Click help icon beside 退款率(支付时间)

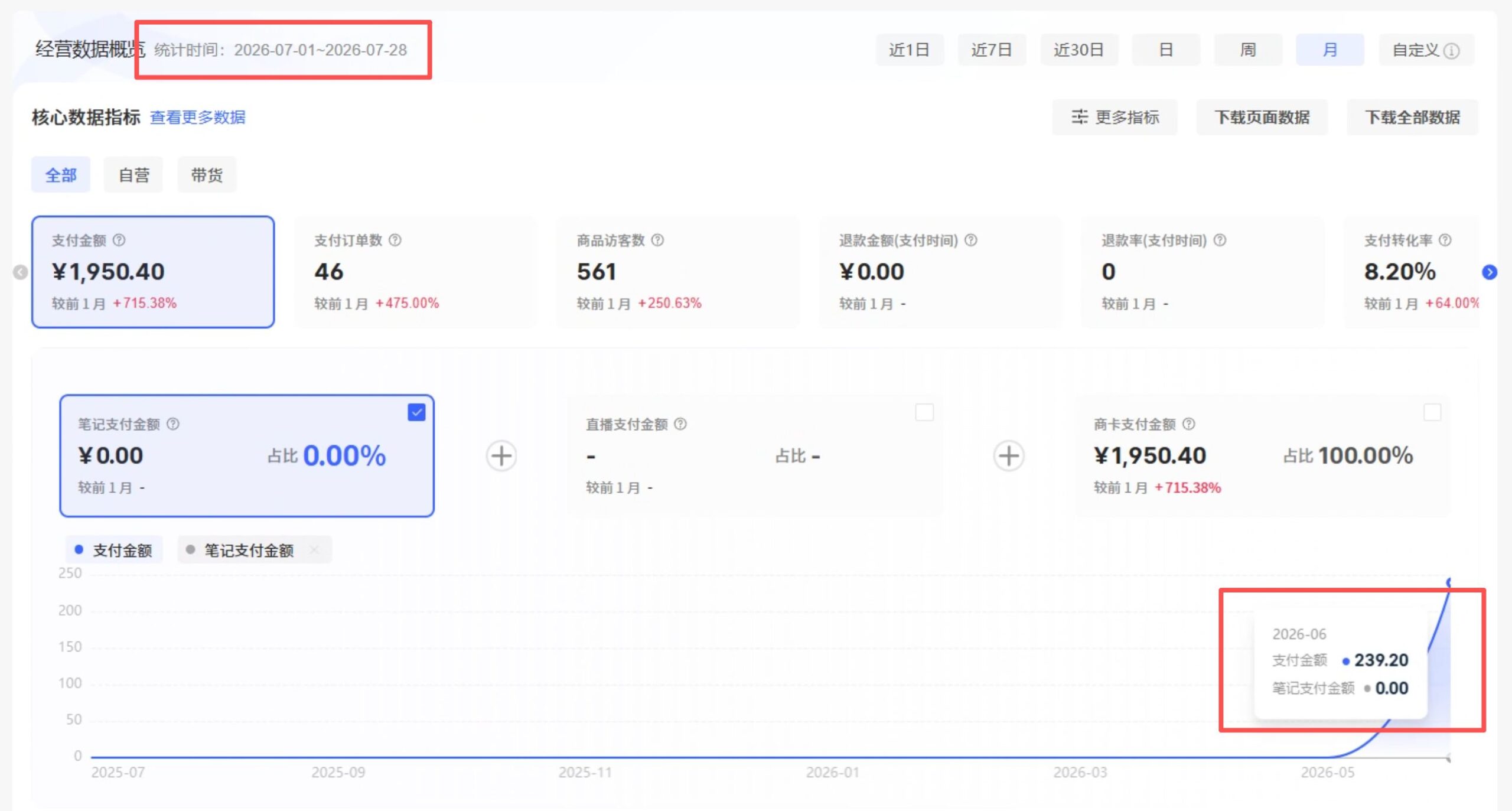pos(1220,240)
